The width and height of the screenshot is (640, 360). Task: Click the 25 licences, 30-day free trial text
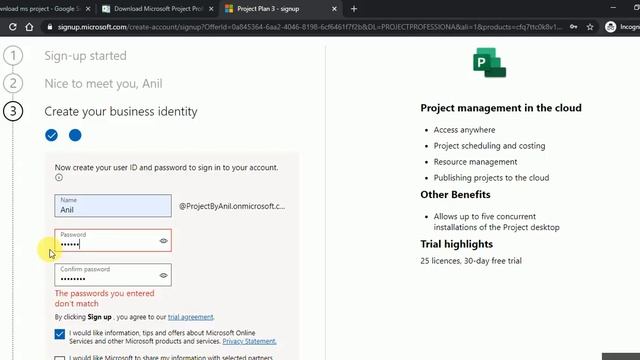click(x=471, y=261)
